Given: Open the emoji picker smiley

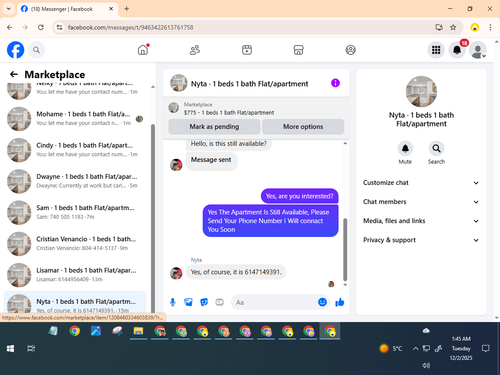Looking at the screenshot, I should [322, 302].
